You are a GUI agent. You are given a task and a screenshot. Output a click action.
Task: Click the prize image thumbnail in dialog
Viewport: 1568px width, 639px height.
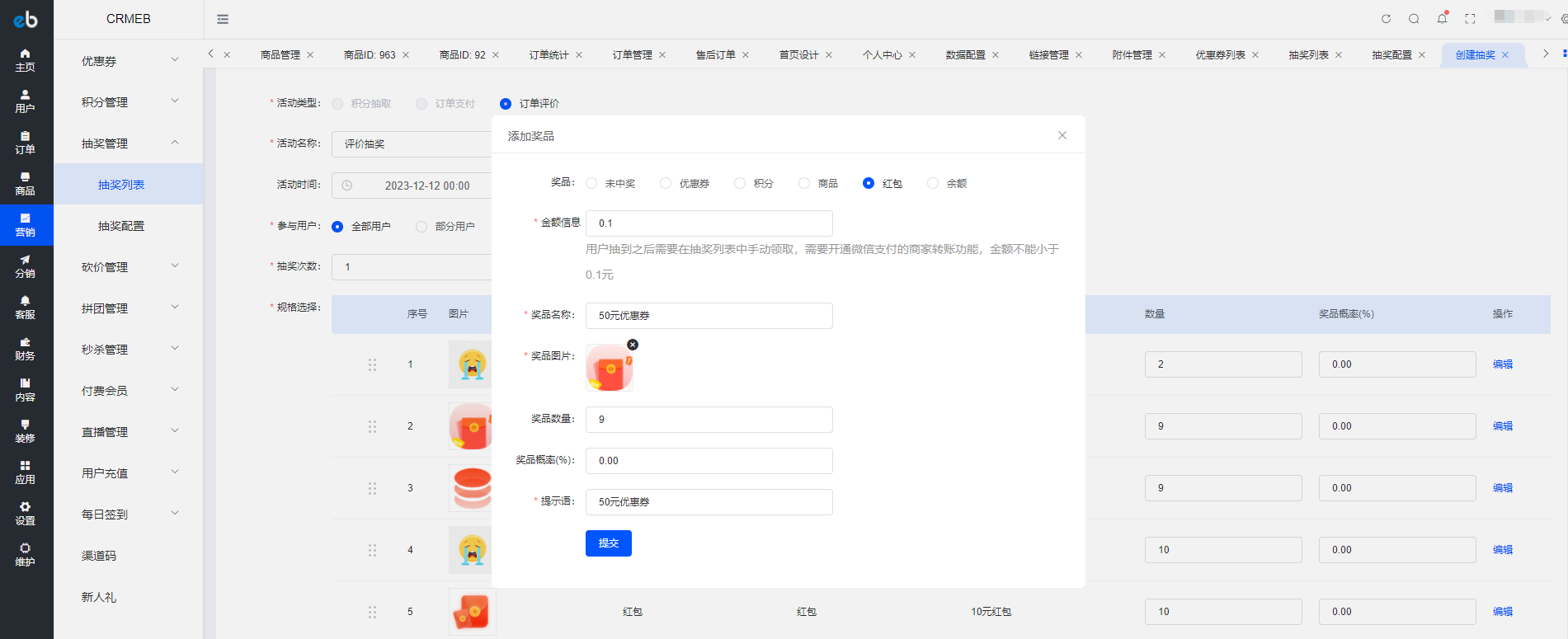(x=610, y=368)
